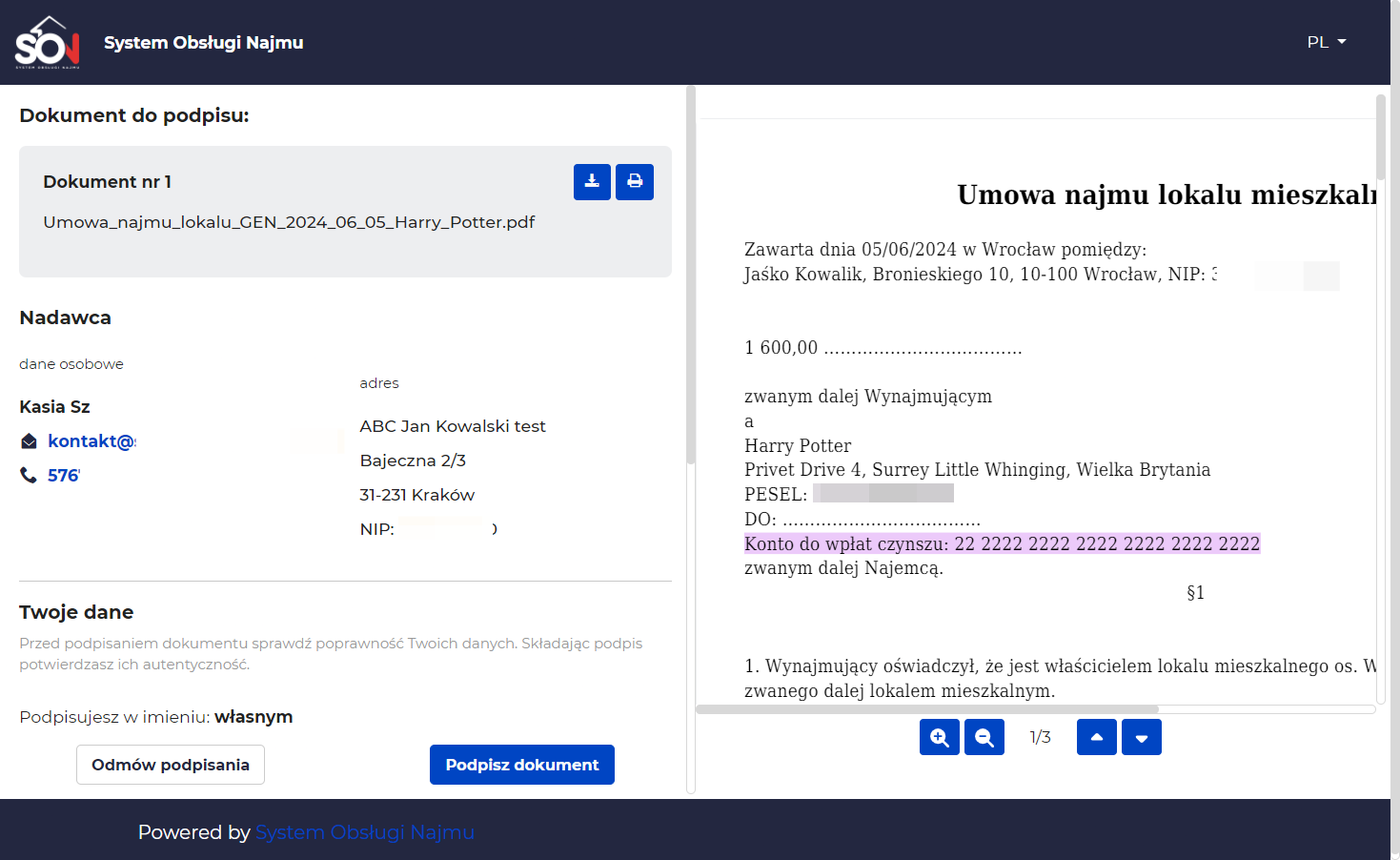The image size is (1400, 860).
Task: Click the Twoje dane heading
Action: pos(76,612)
